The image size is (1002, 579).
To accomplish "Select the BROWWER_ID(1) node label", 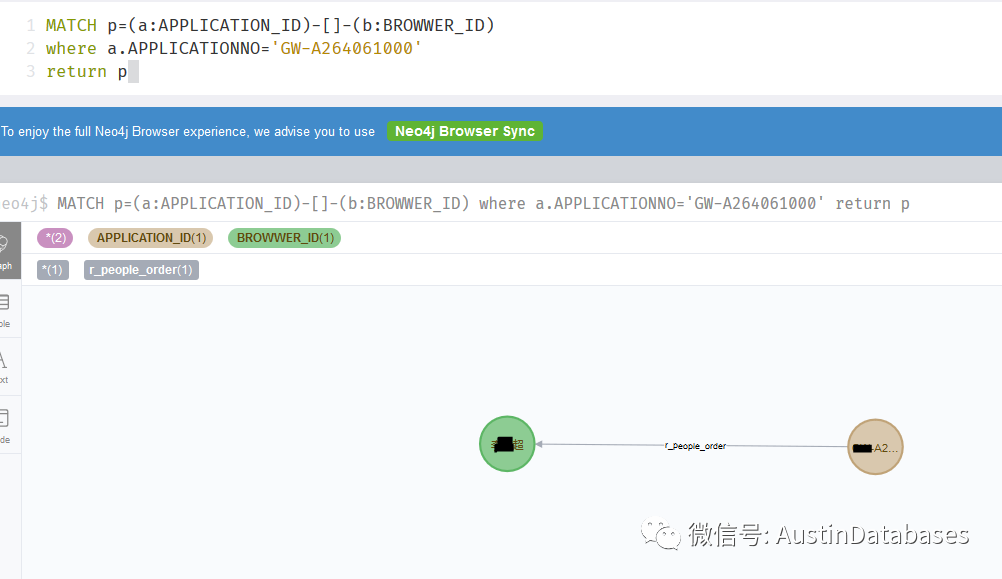I will 284,238.
